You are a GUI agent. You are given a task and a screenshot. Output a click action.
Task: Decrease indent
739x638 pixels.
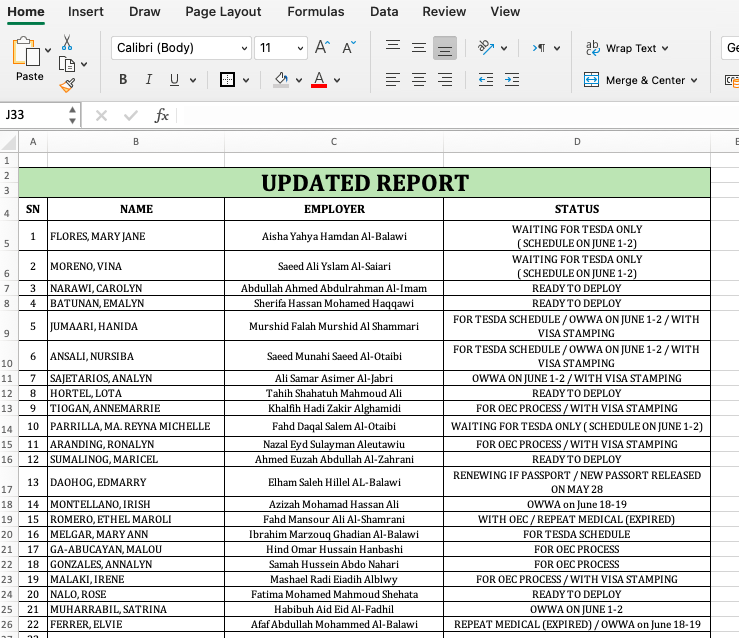point(486,80)
